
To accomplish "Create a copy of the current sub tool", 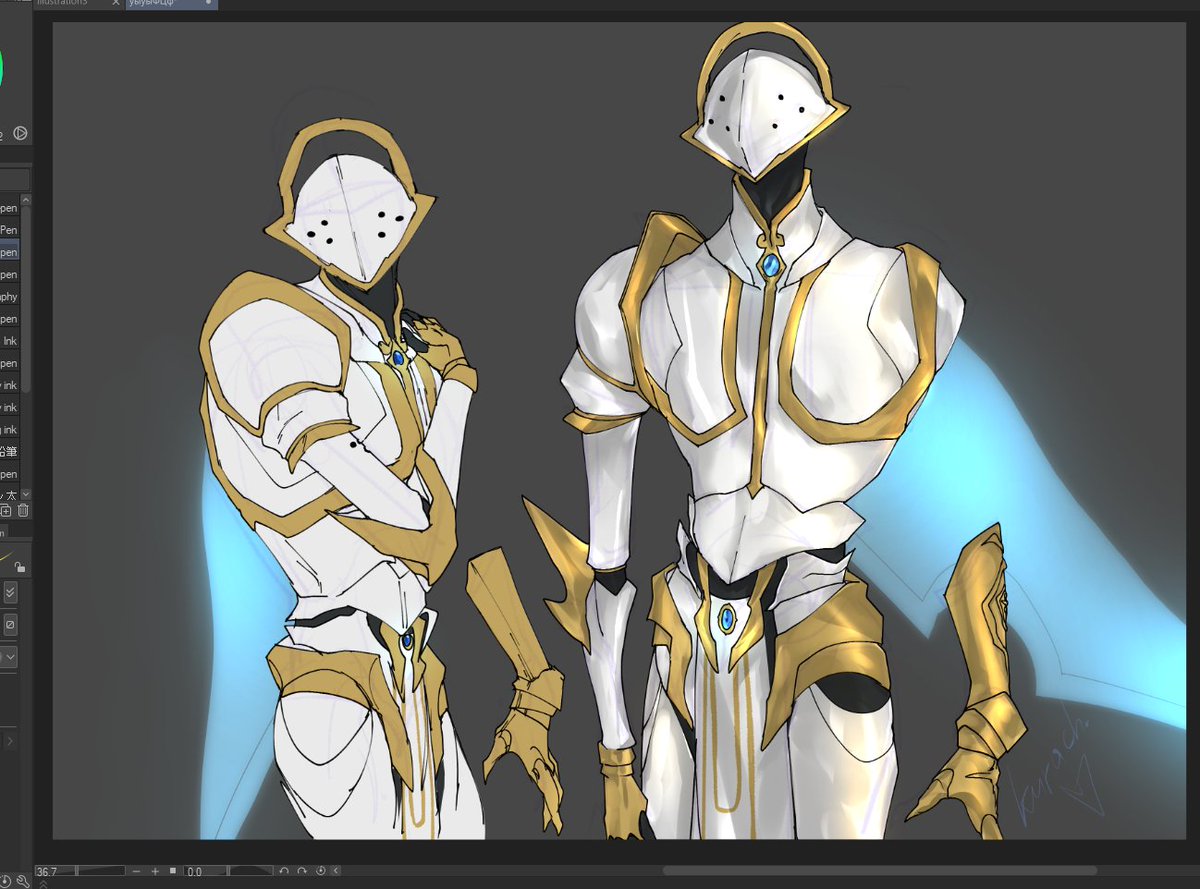I will [6, 511].
